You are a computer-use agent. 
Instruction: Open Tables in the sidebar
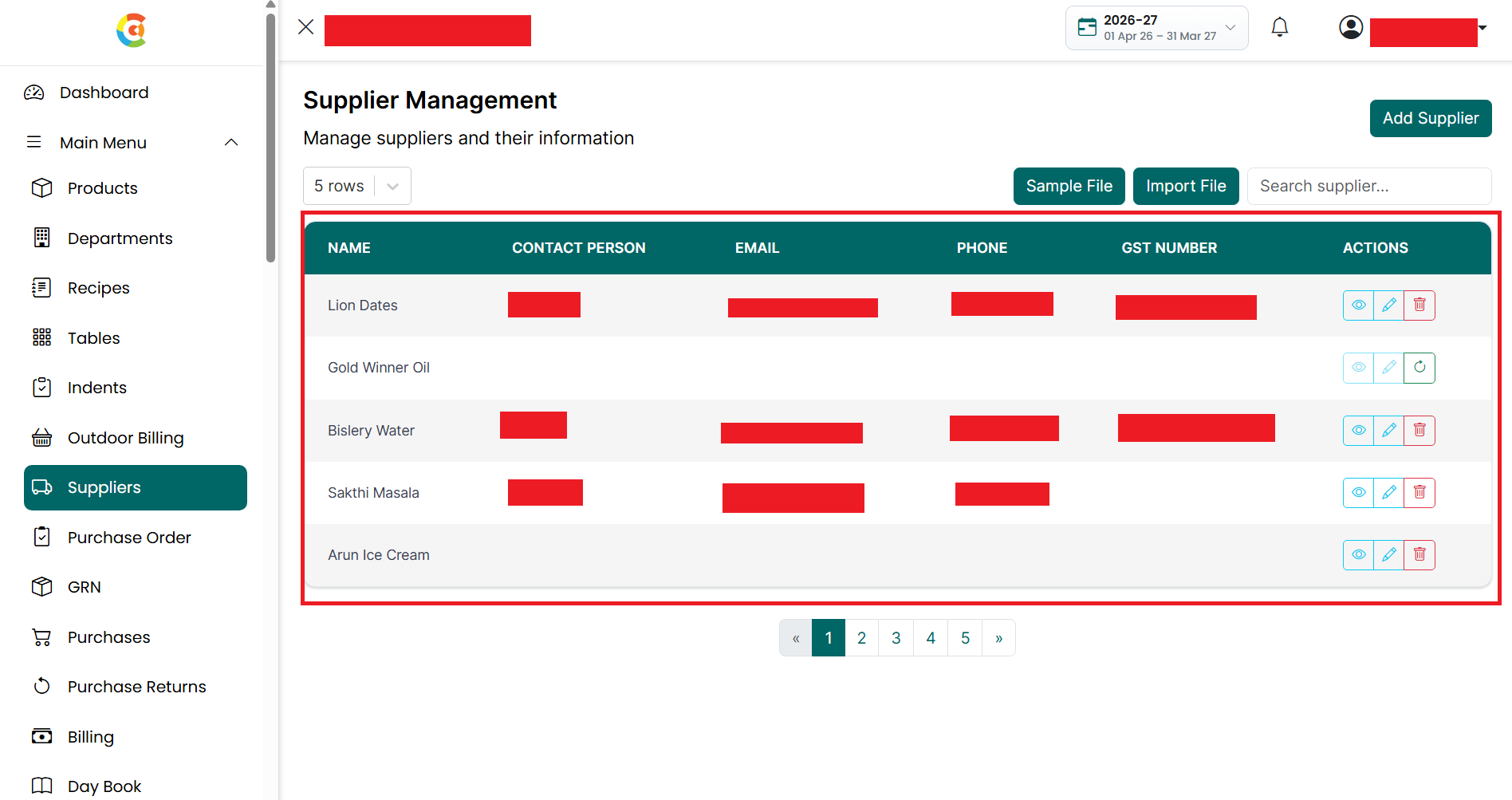[x=135, y=338]
